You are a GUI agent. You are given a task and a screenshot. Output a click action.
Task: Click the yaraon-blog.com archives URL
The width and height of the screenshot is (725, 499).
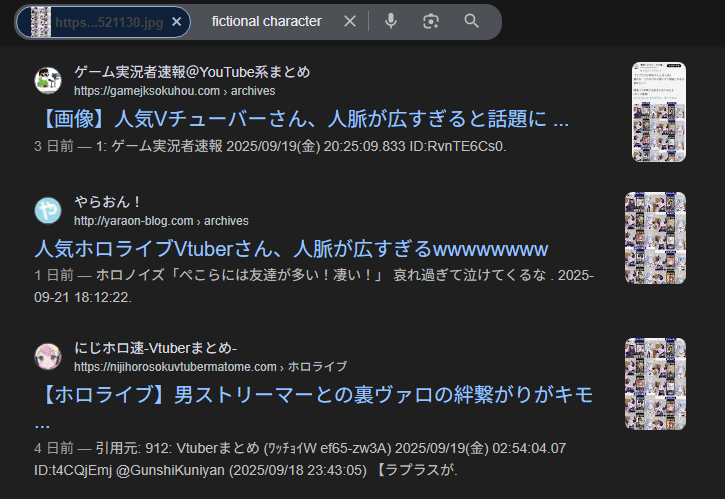tap(161, 220)
